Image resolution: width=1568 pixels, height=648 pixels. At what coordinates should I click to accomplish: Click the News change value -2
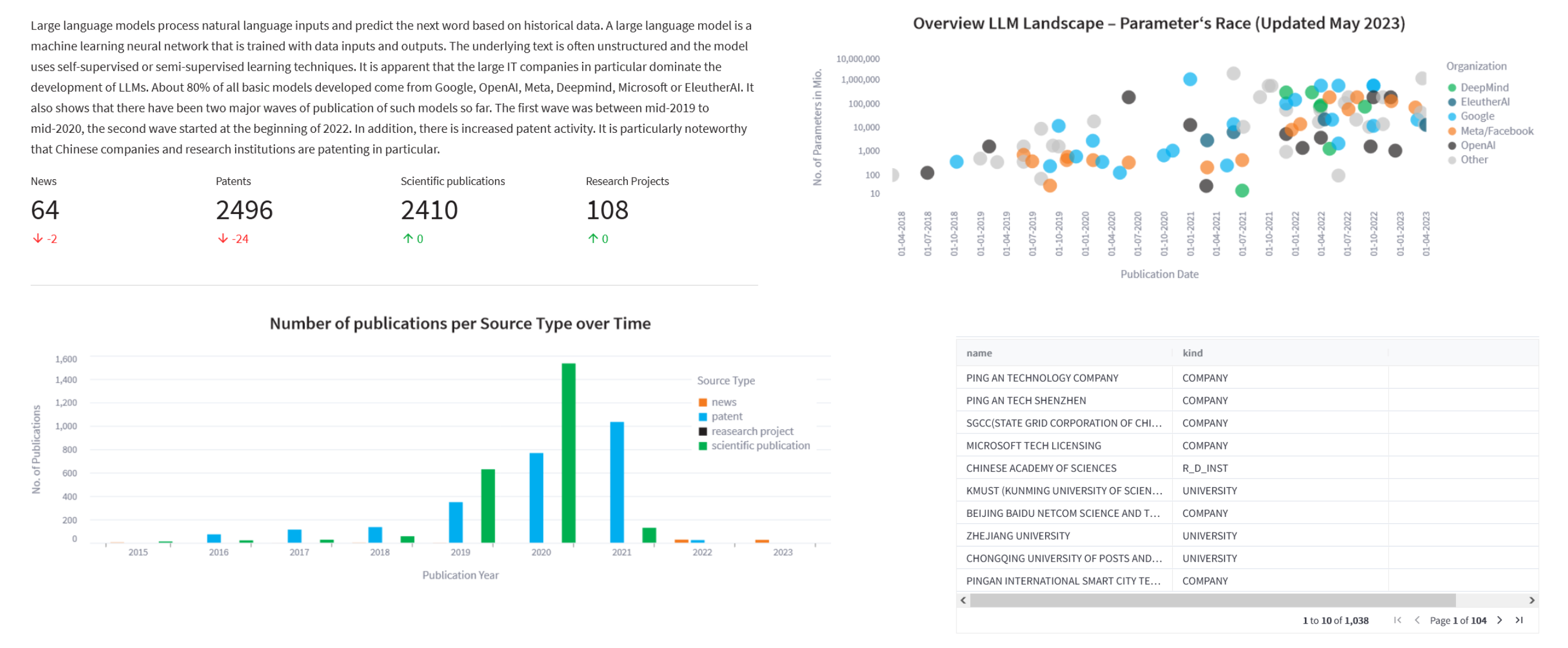[x=45, y=239]
